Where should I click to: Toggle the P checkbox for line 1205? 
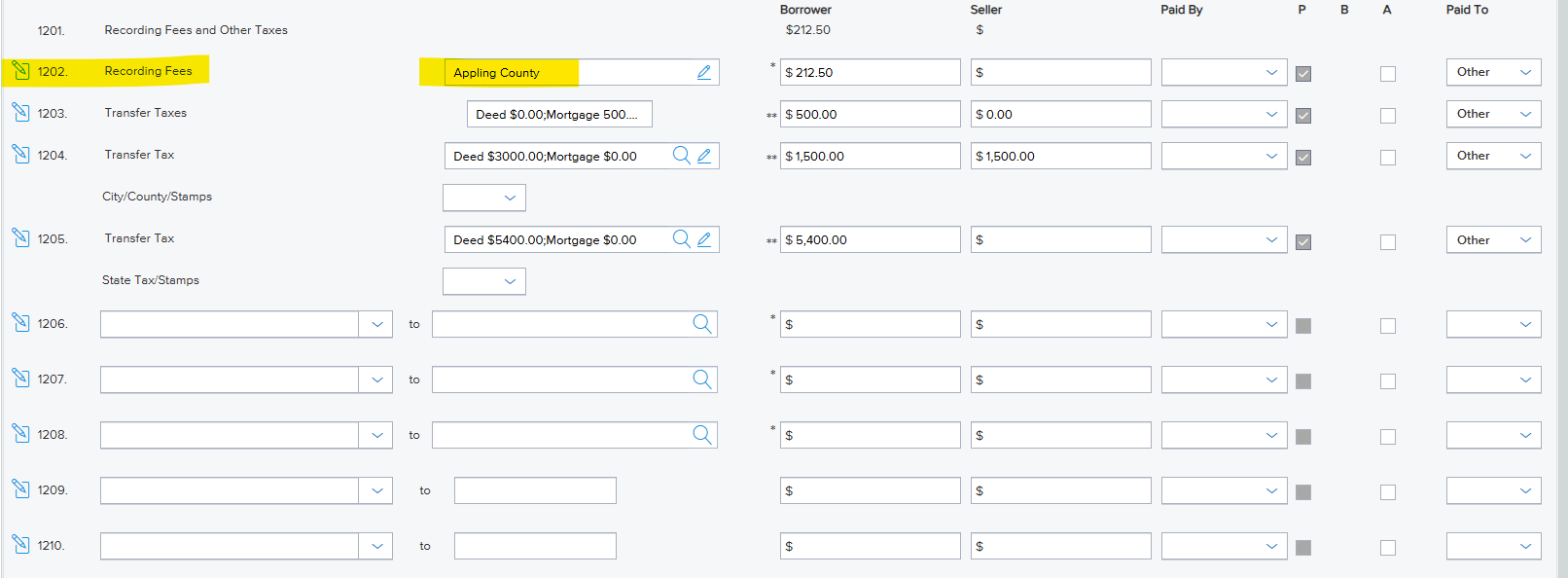[x=1303, y=242]
